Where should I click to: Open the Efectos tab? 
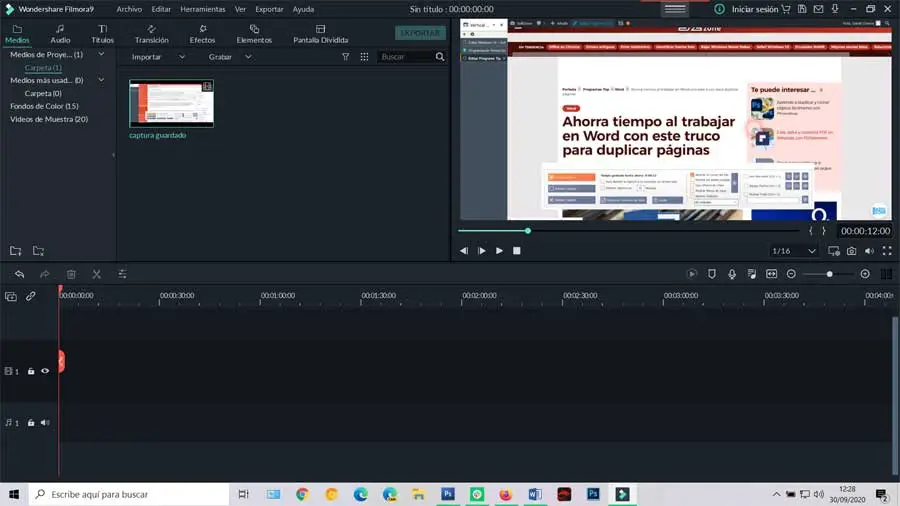[x=202, y=34]
